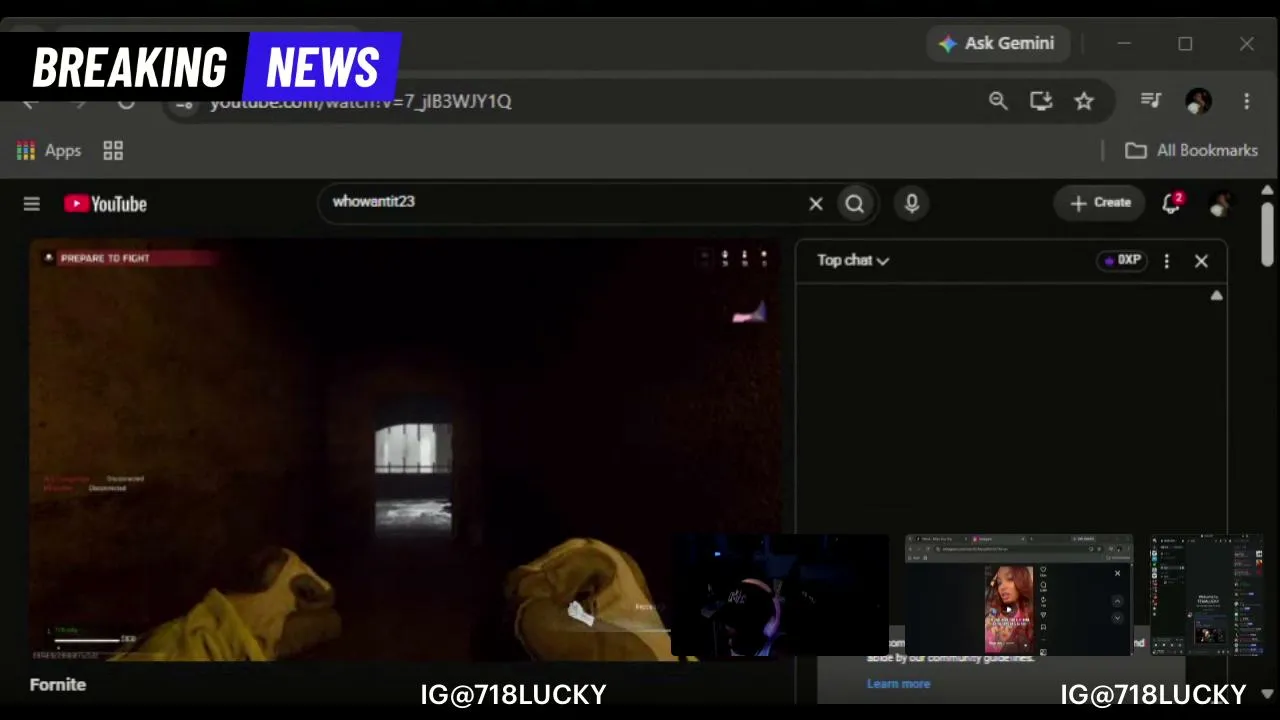Image resolution: width=1280 pixels, height=720 pixels.
Task: Open the Apps shortcut in bookmarks bar
Action: tap(48, 151)
